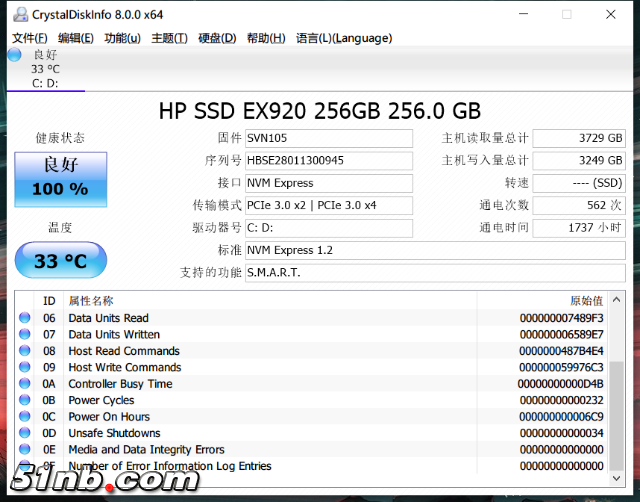Select the Unsafe Shutdowns row
The image size is (640, 502).
pyautogui.click(x=311, y=433)
